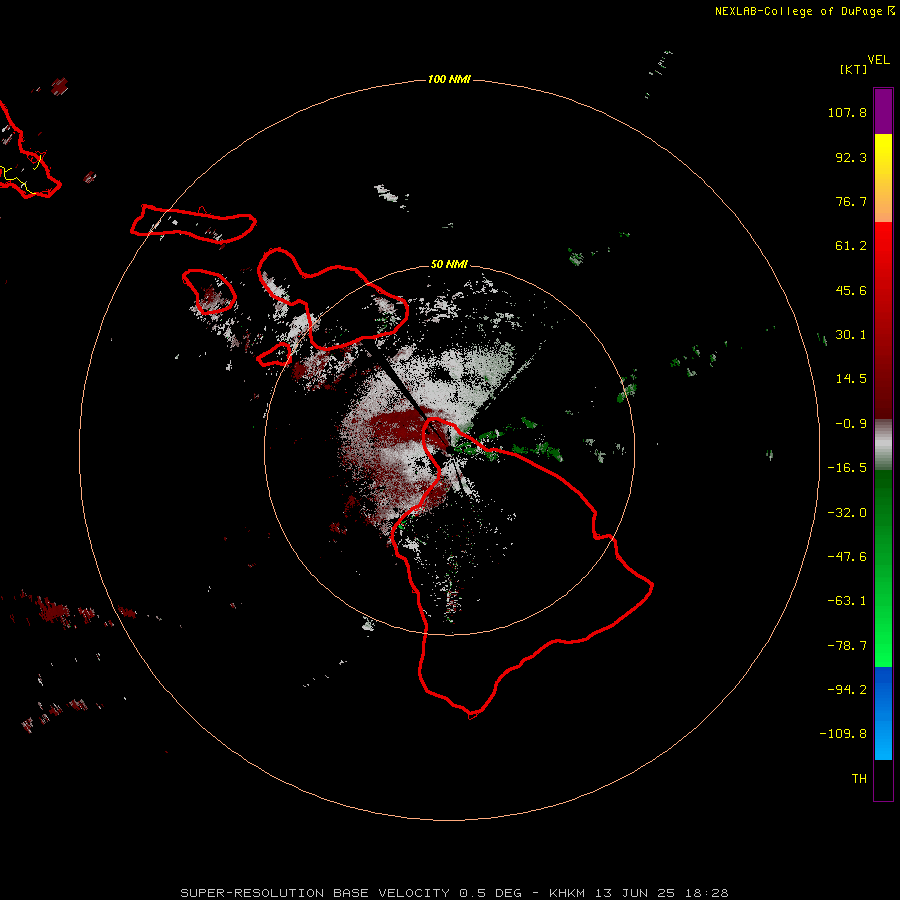This screenshot has width=900, height=900.
Task: Select the 45.6 value on velocity scale
Action: [851, 290]
